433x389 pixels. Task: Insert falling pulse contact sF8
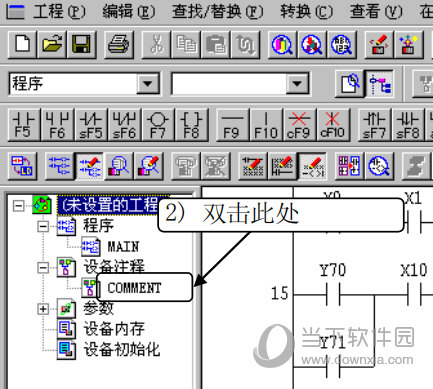pos(407,125)
